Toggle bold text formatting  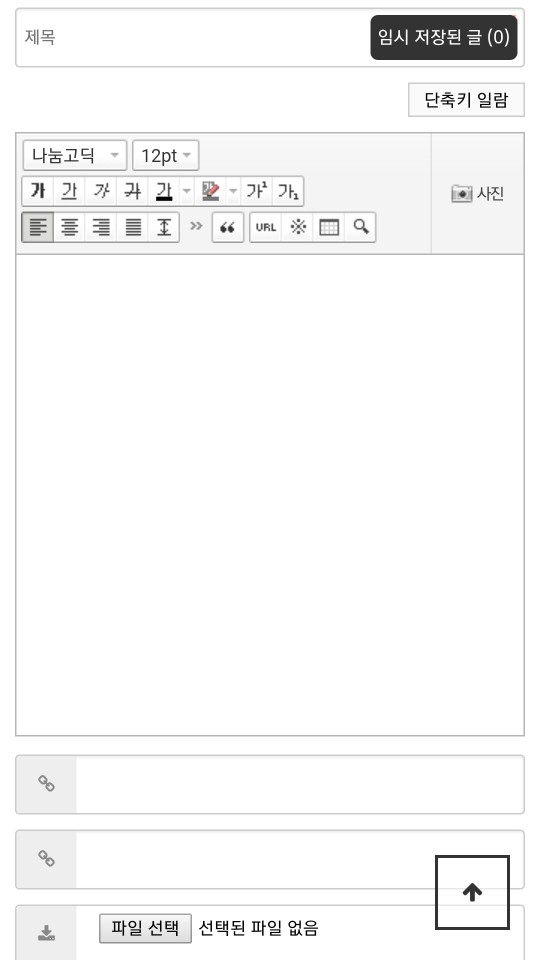(x=38, y=192)
